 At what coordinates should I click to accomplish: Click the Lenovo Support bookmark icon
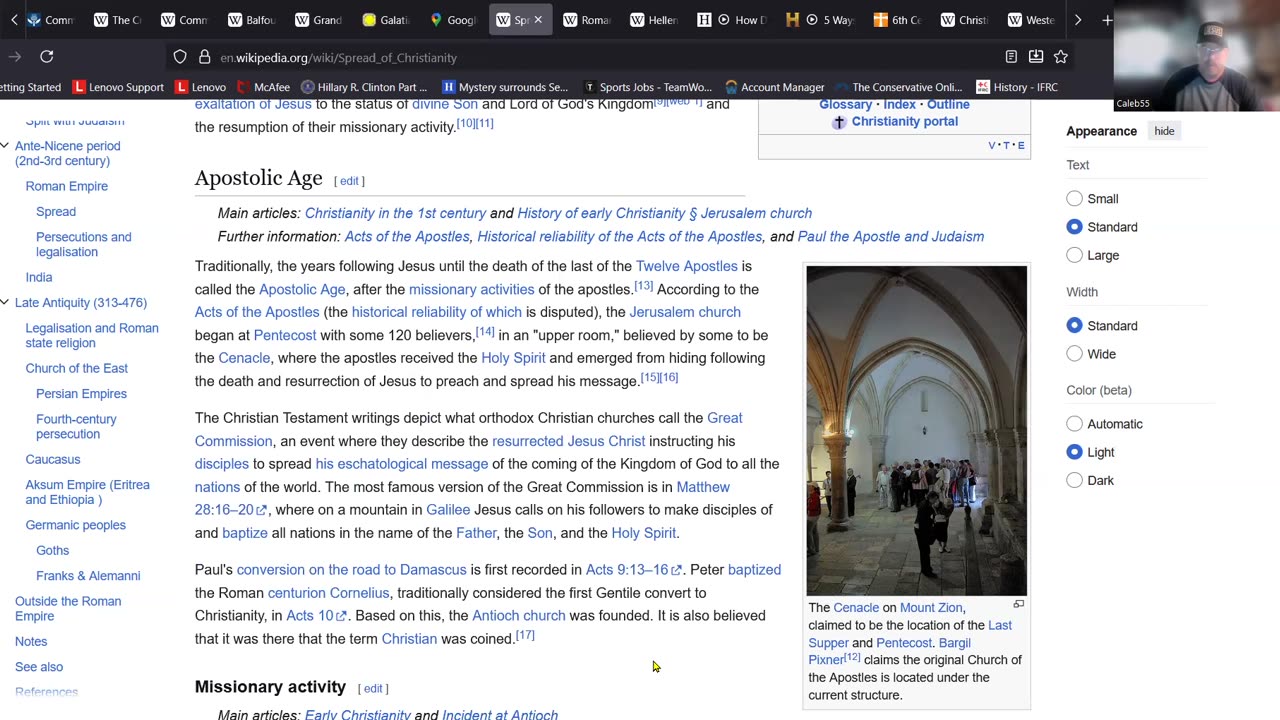click(x=80, y=87)
